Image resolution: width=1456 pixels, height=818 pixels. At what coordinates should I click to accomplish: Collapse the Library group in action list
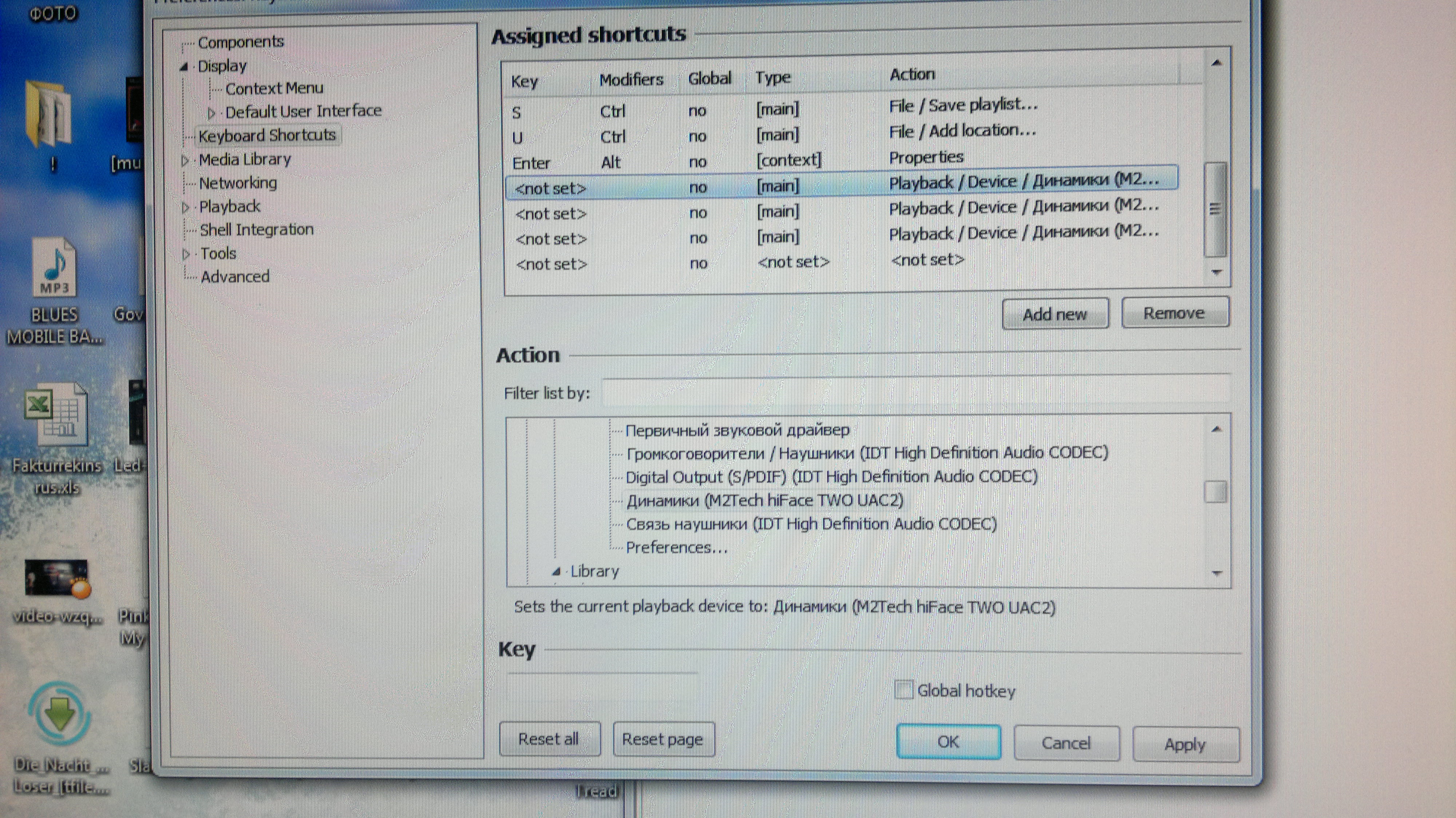pyautogui.click(x=557, y=572)
